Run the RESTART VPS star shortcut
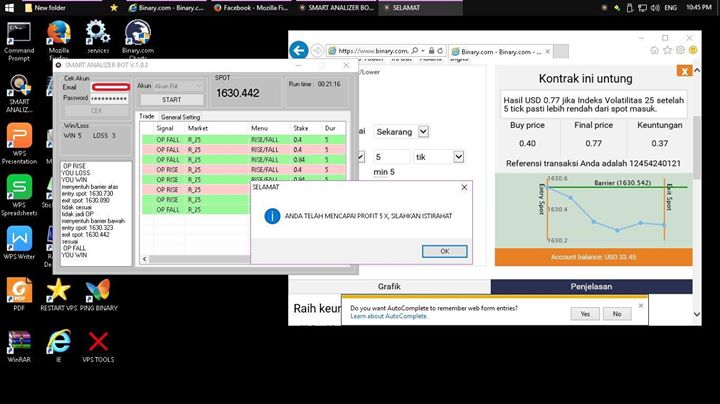 tap(59, 295)
